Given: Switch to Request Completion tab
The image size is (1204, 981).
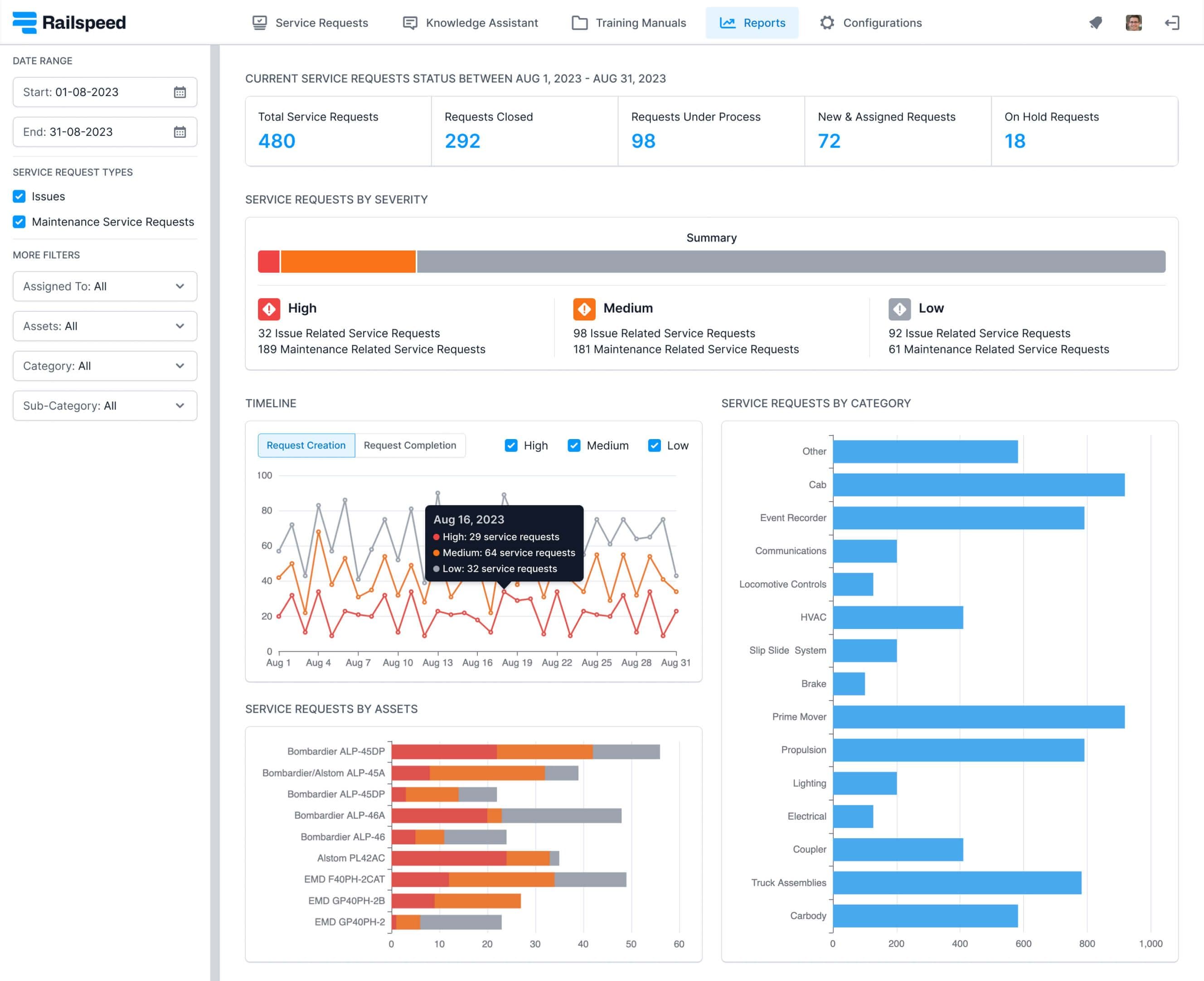Looking at the screenshot, I should (x=409, y=445).
